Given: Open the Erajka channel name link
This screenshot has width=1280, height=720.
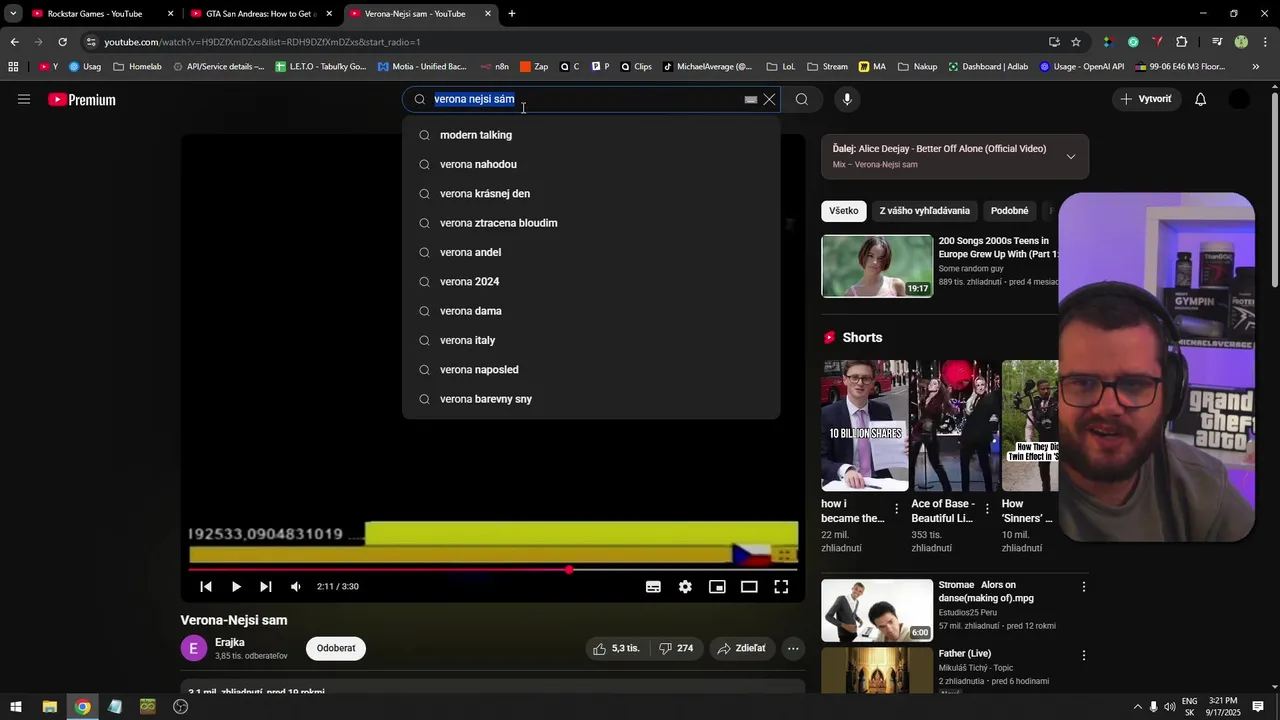Looking at the screenshot, I should click(230, 642).
